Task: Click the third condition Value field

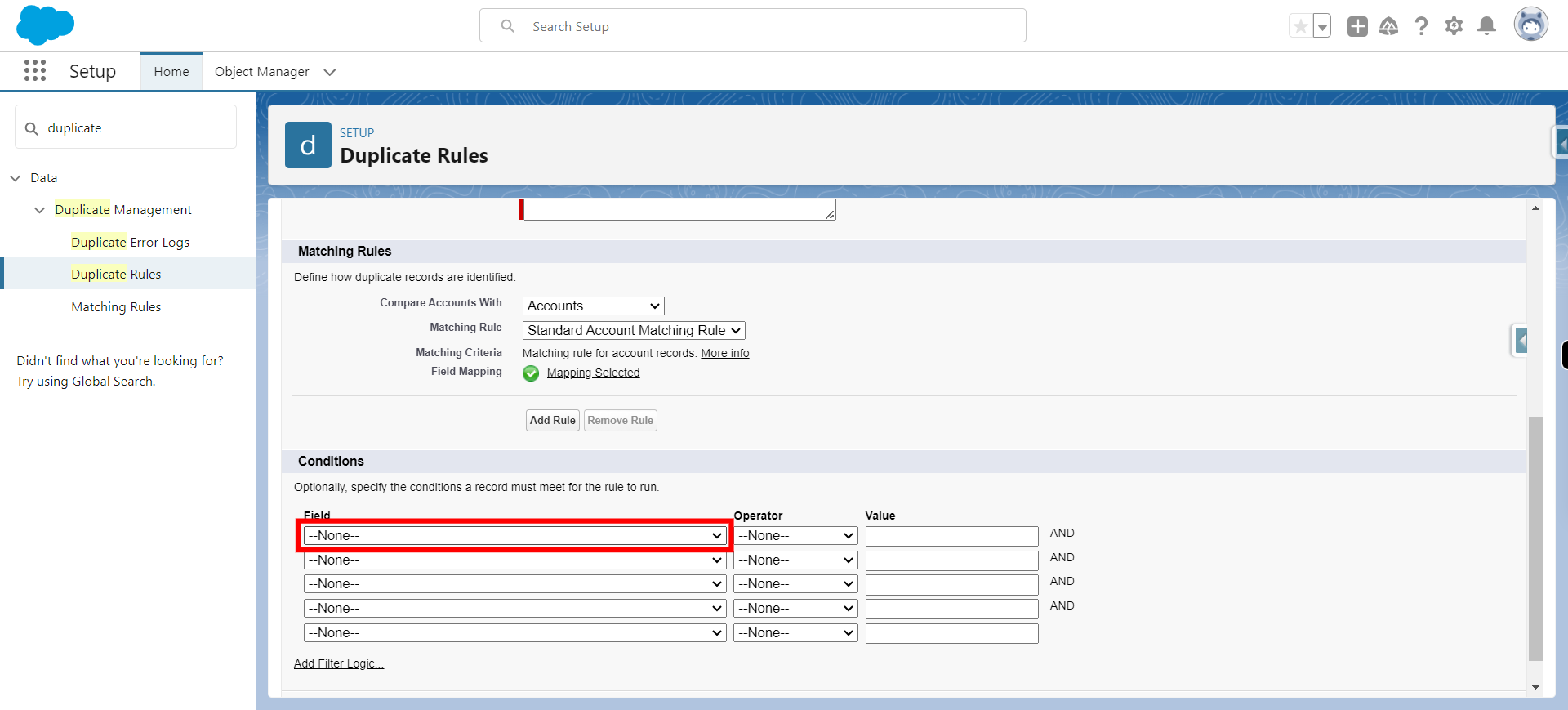Action: click(x=952, y=585)
